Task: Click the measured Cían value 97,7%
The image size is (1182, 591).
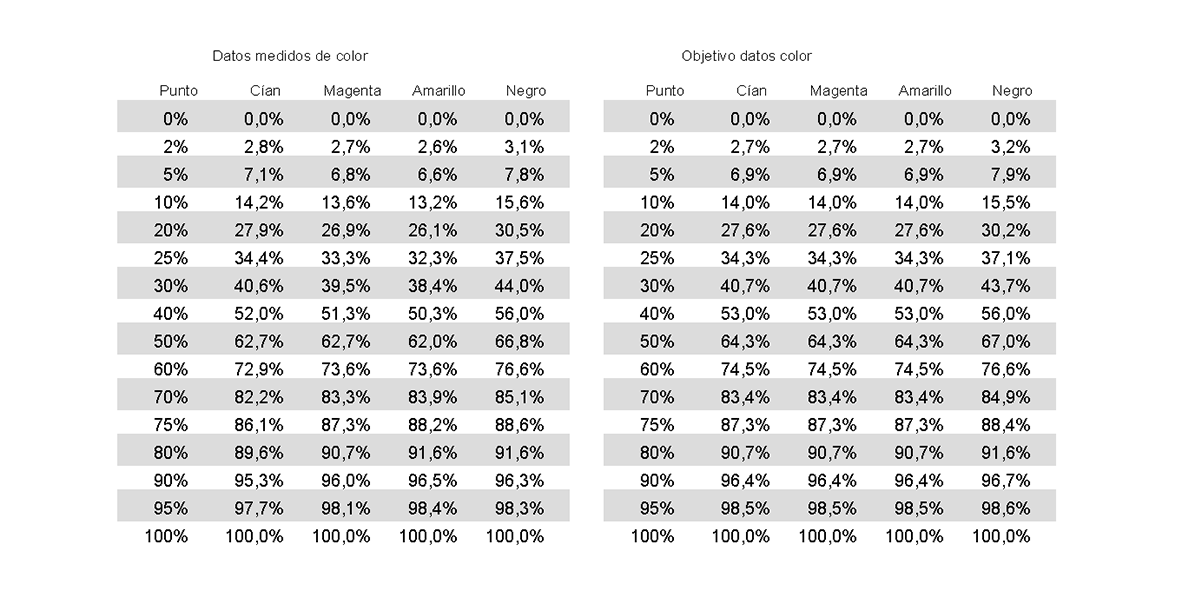Action: 259,508
